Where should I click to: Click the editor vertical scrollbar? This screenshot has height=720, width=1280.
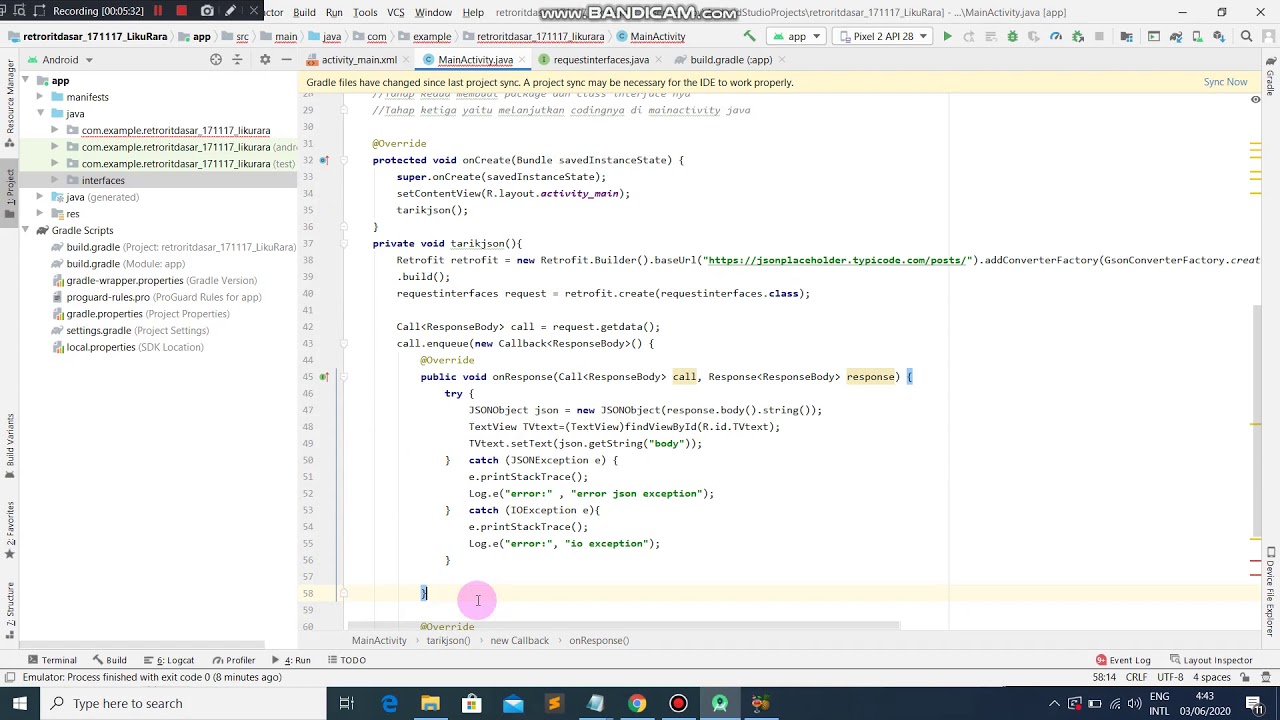tap(1256, 420)
